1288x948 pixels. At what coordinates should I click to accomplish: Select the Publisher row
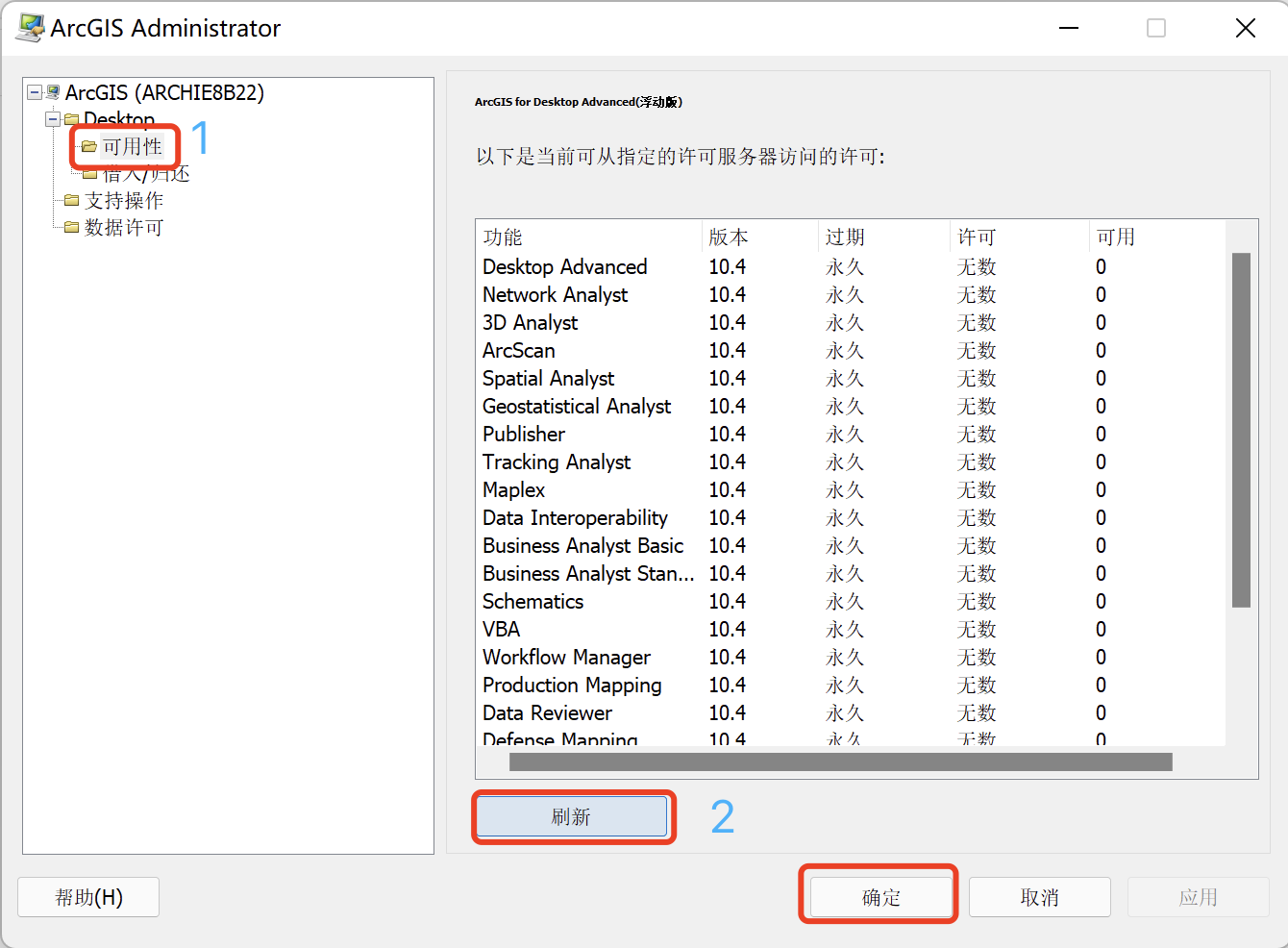[x=851, y=434]
